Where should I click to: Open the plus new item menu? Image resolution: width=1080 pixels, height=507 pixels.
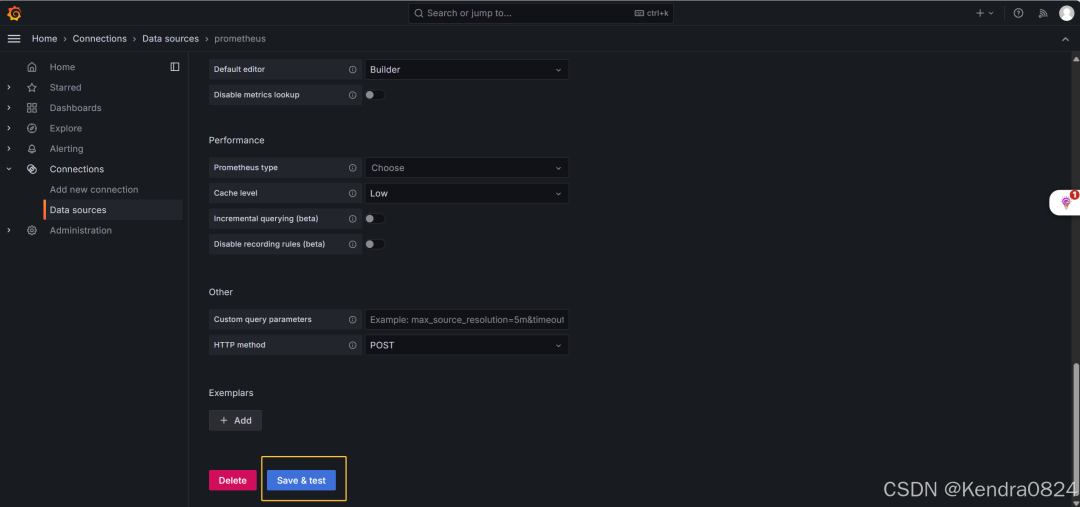tap(985, 13)
